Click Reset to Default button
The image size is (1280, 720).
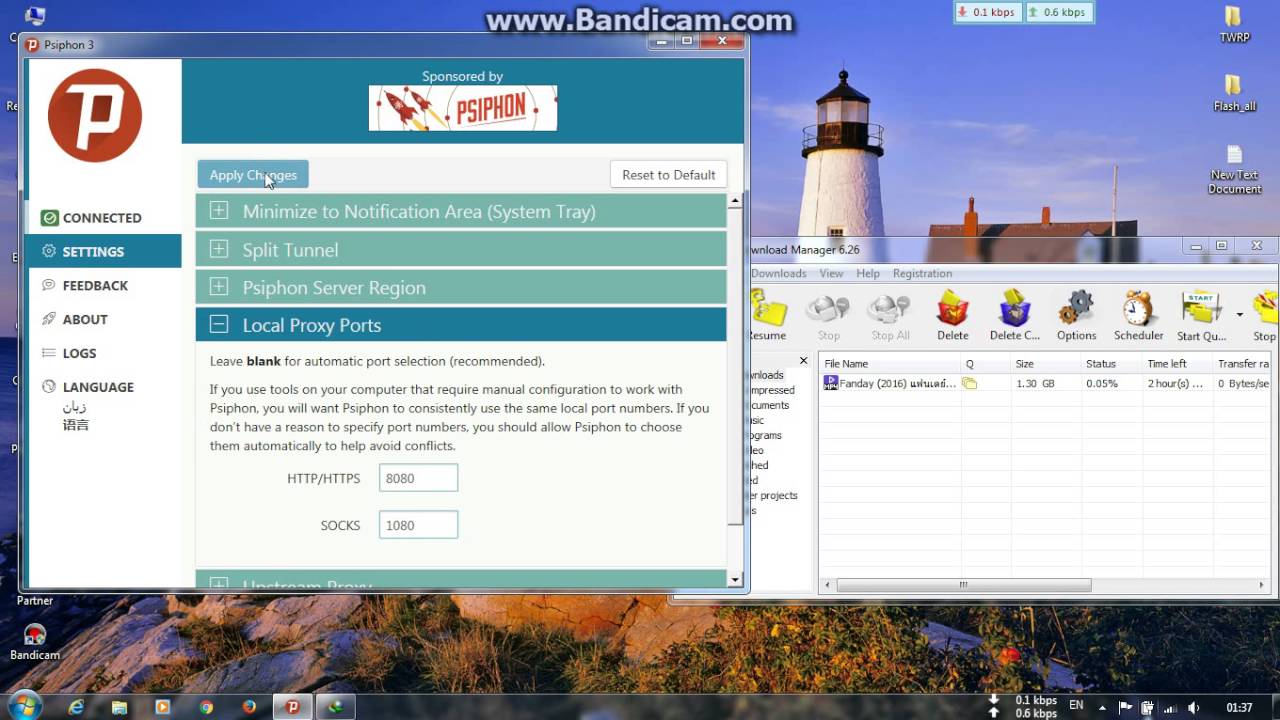click(668, 175)
